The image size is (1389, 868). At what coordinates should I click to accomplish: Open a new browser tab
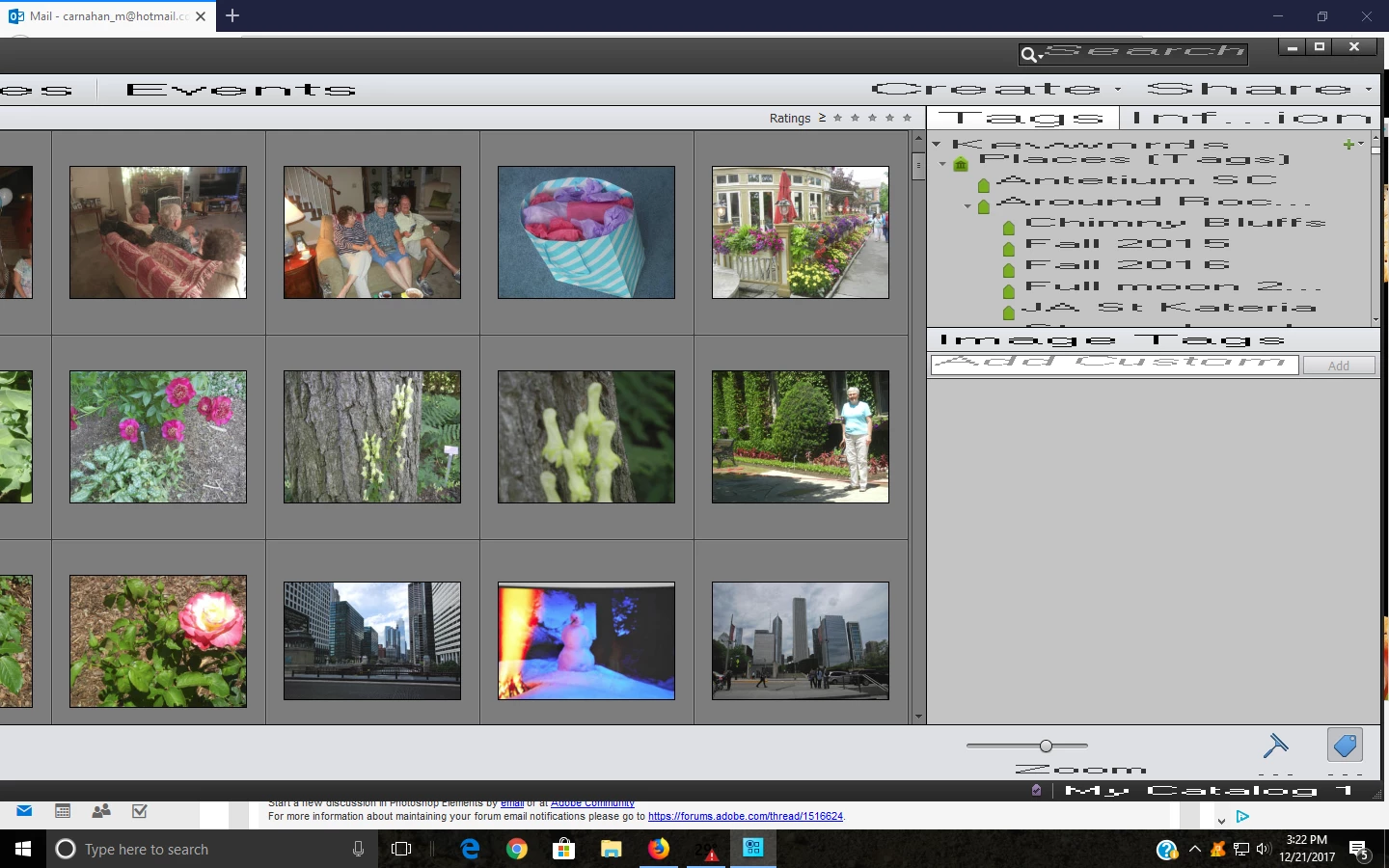(232, 15)
